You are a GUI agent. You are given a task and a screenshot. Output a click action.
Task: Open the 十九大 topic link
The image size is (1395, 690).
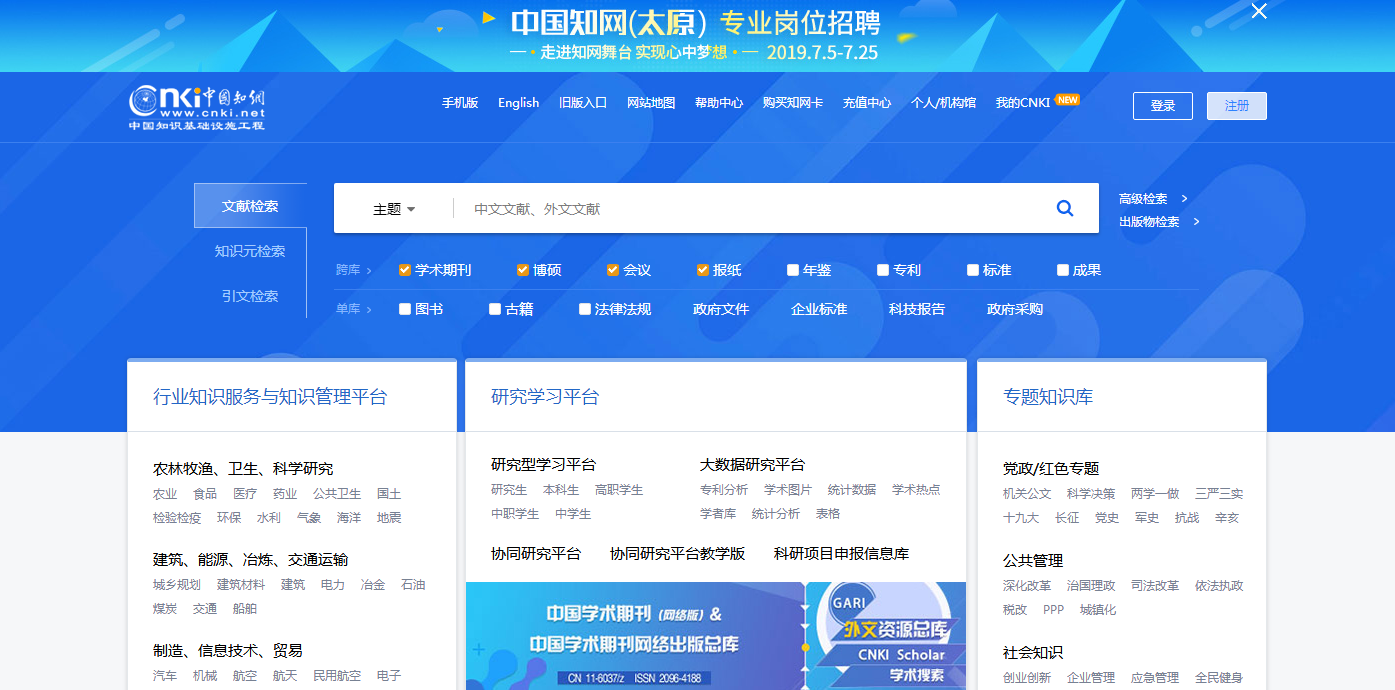(1021, 518)
